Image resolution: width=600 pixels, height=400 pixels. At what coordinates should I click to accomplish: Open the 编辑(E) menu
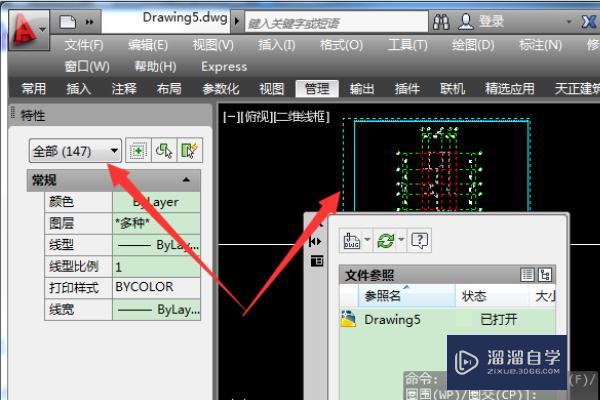click(148, 46)
